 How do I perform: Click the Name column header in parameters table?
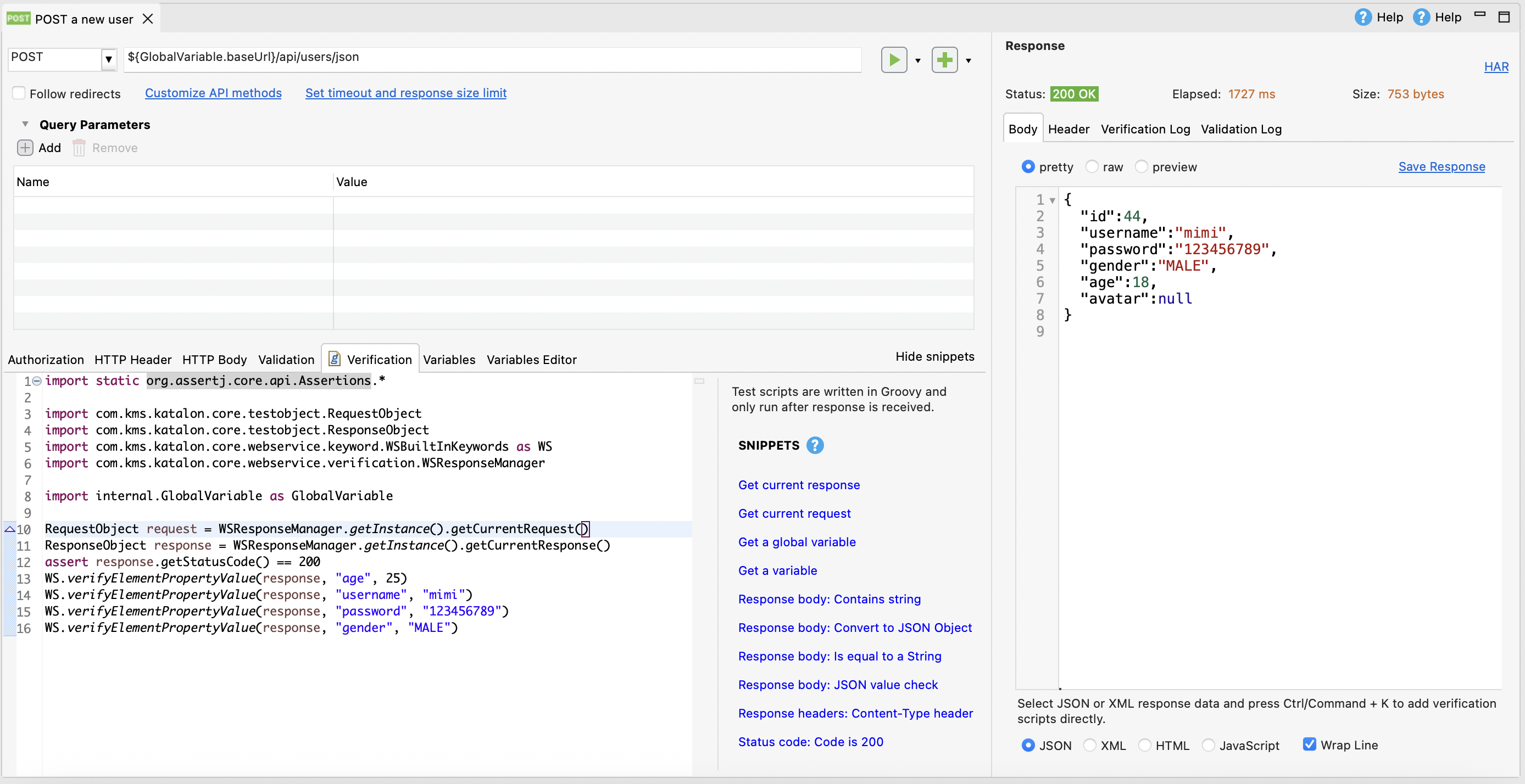[173, 182]
